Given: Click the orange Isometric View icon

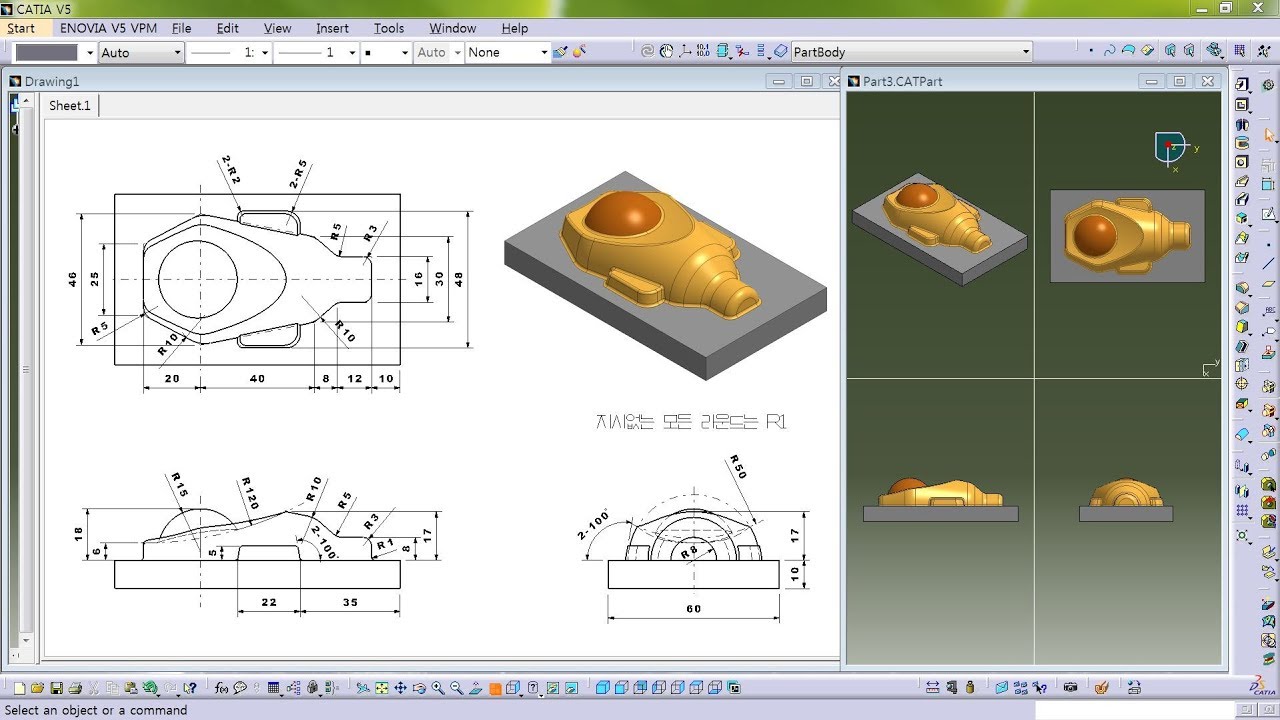Looking at the screenshot, I should 495,688.
